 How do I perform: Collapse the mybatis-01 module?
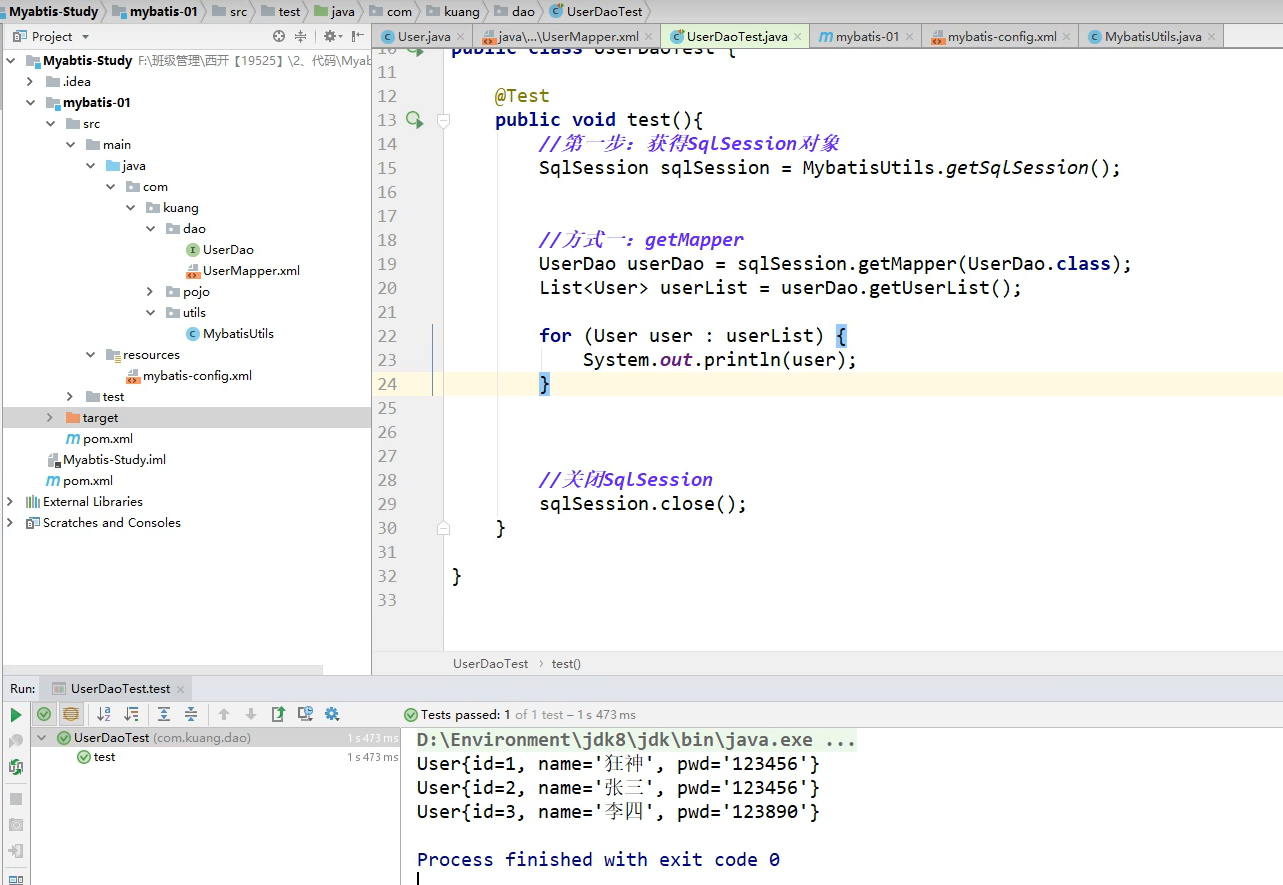click(x=30, y=102)
